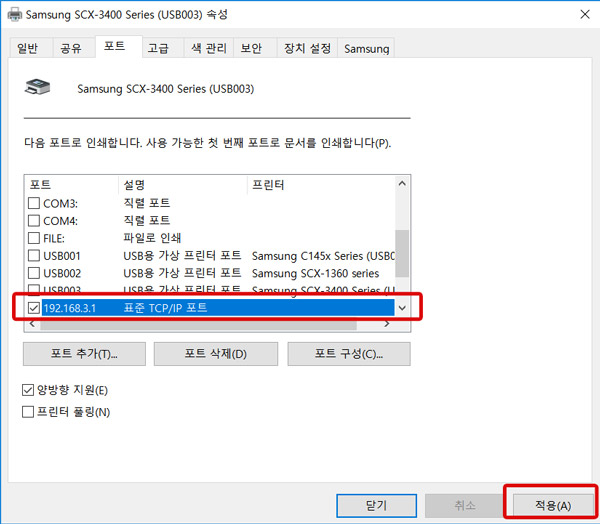Image resolution: width=600 pixels, height=524 pixels.
Task: Select the 표준 TCP/IP 포트 description cell
Action: pyautogui.click(x=165, y=308)
